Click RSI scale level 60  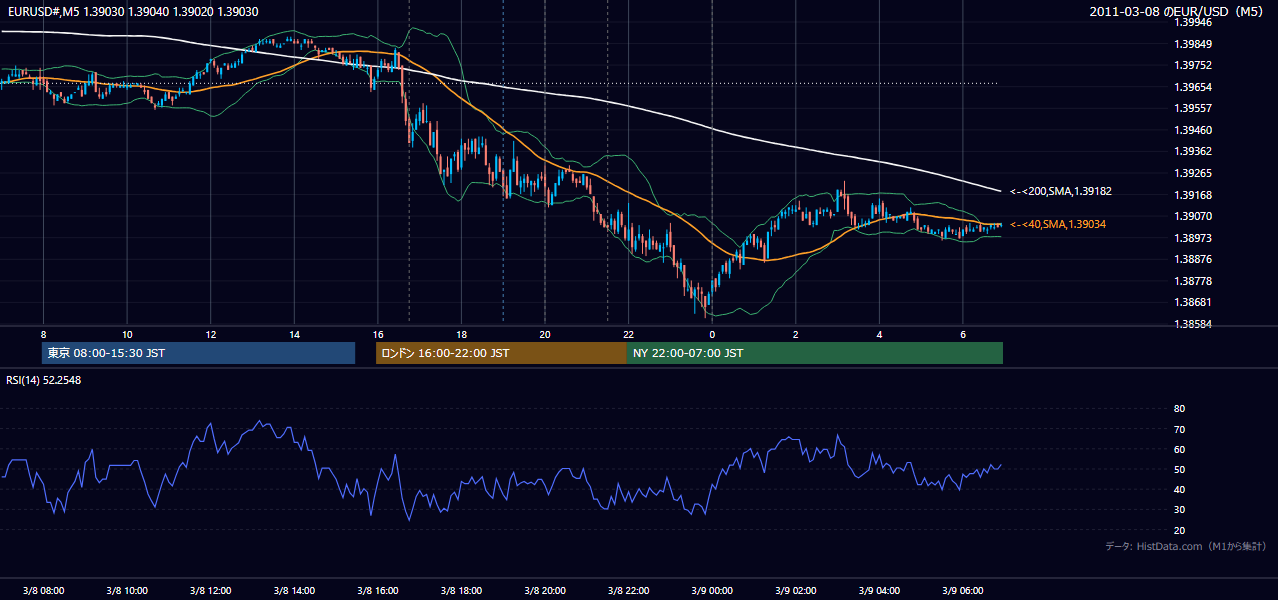tap(1179, 449)
